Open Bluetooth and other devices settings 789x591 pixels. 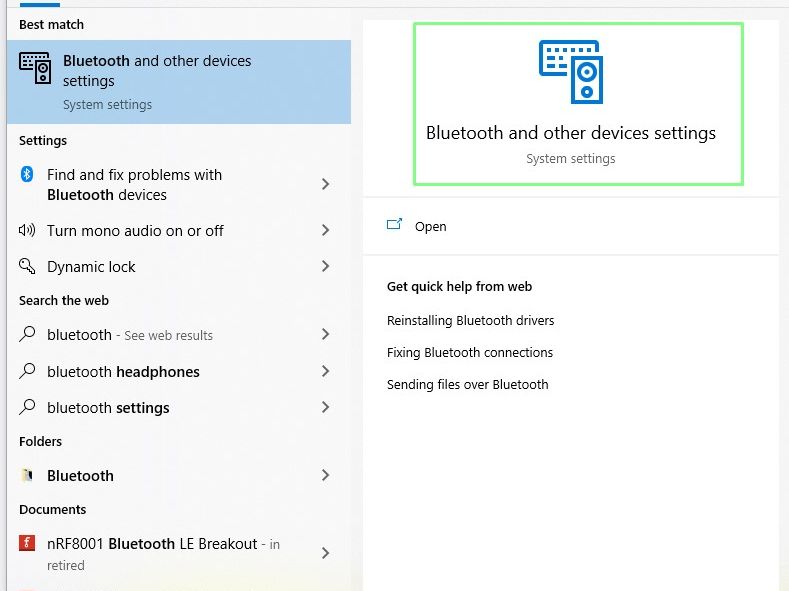click(x=430, y=227)
